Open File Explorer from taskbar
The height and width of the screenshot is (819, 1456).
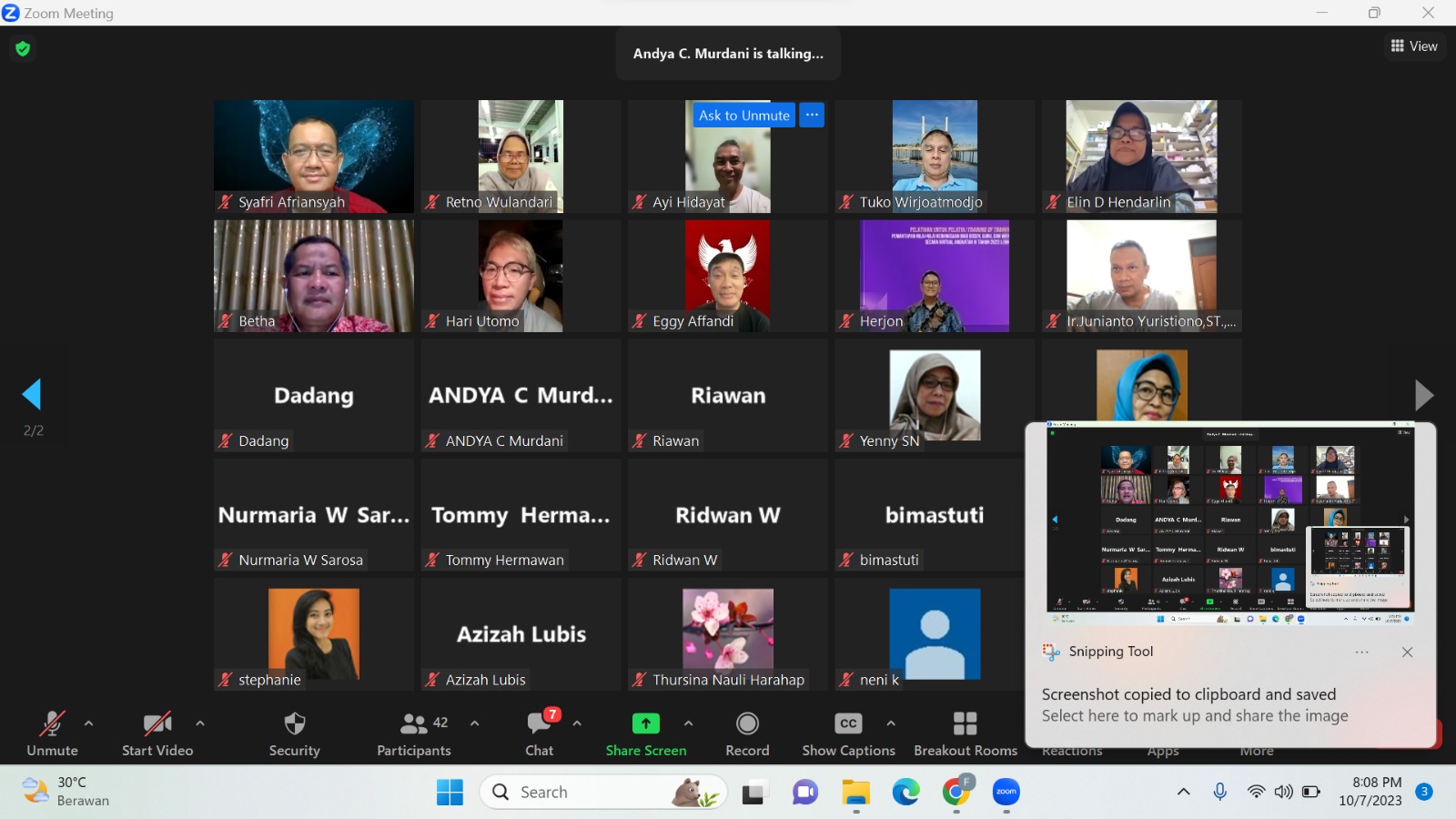pos(855,793)
